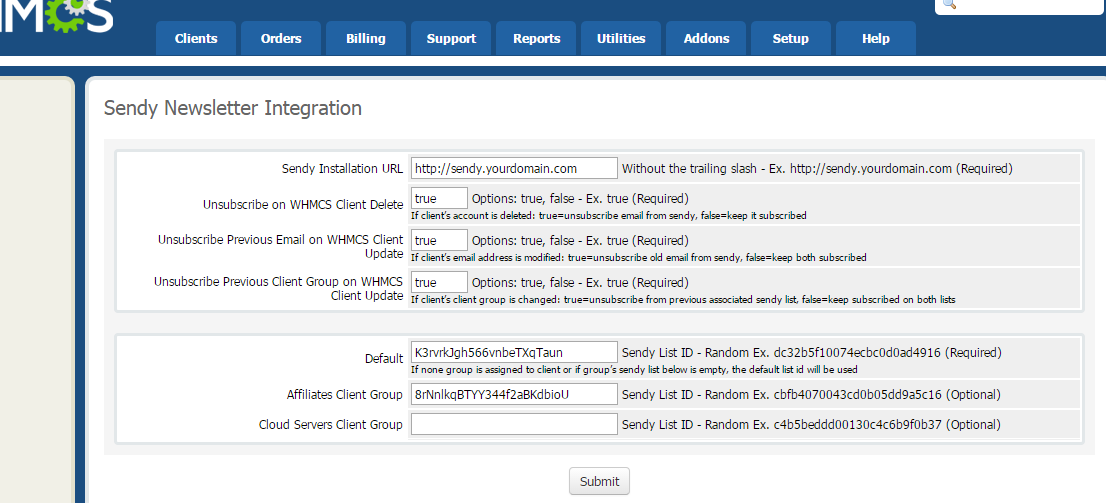Open the Billing menu
The image size is (1106, 503).
366,39
